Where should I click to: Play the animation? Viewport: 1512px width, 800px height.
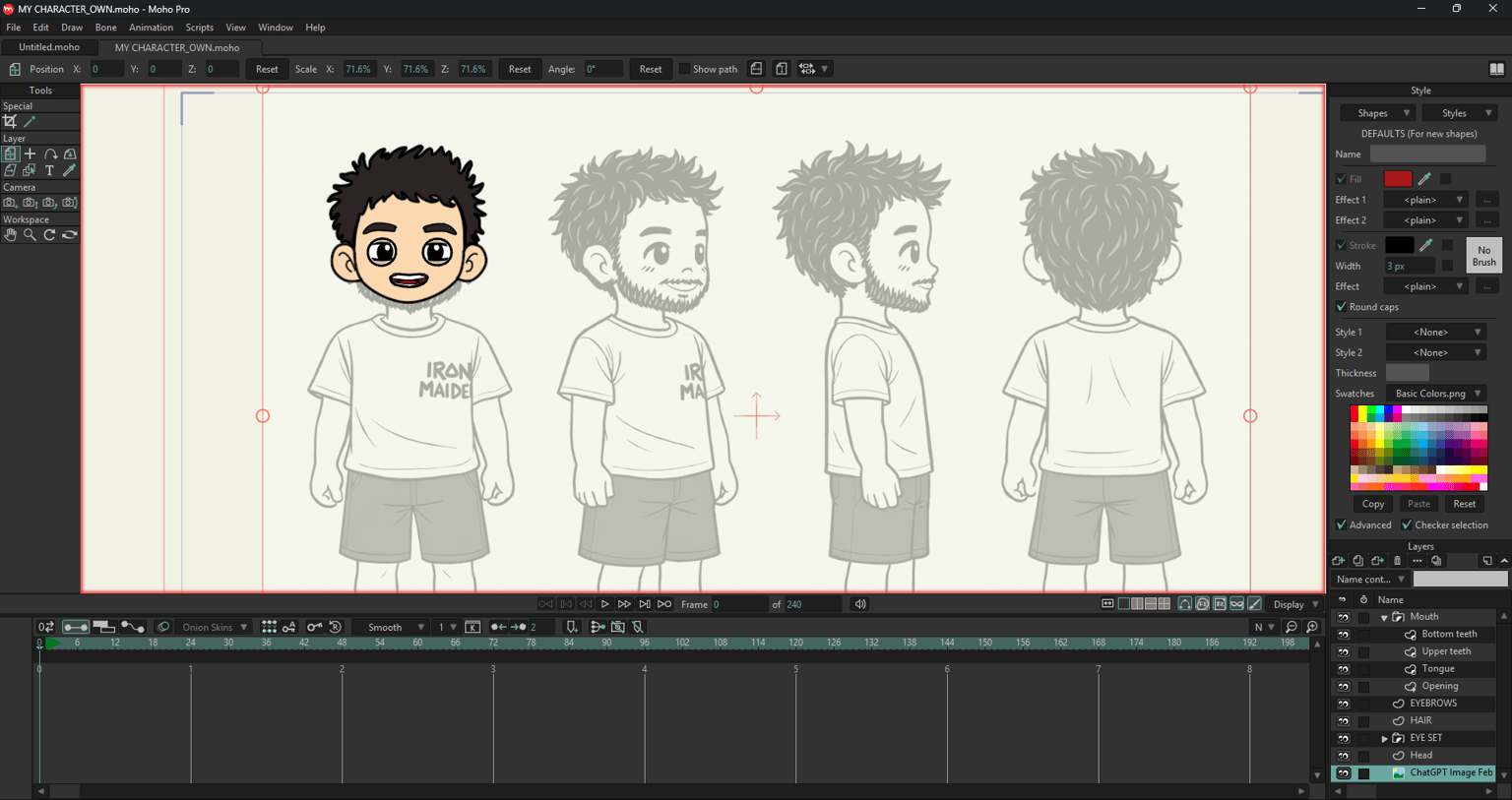coord(605,604)
